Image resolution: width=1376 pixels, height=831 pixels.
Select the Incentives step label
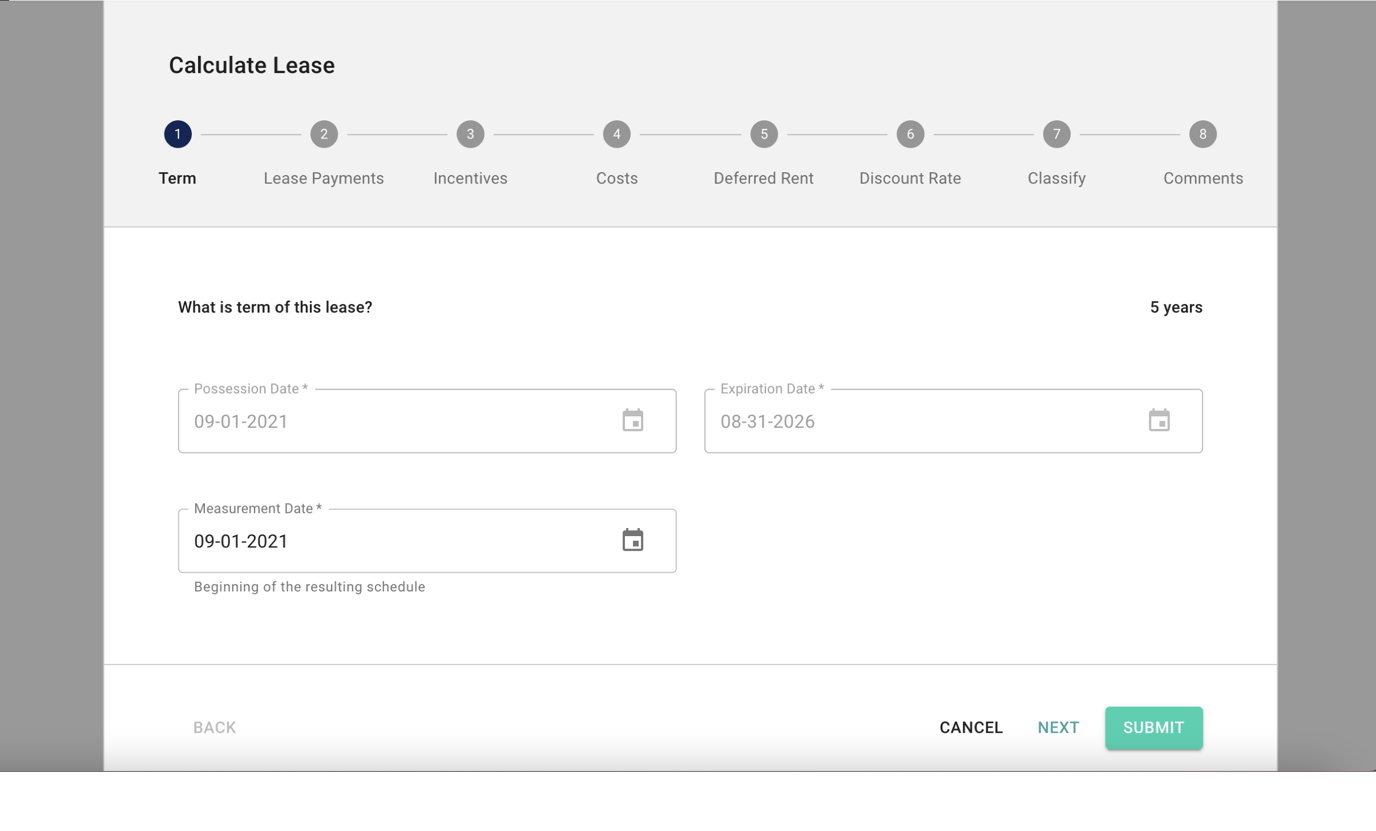coord(470,178)
